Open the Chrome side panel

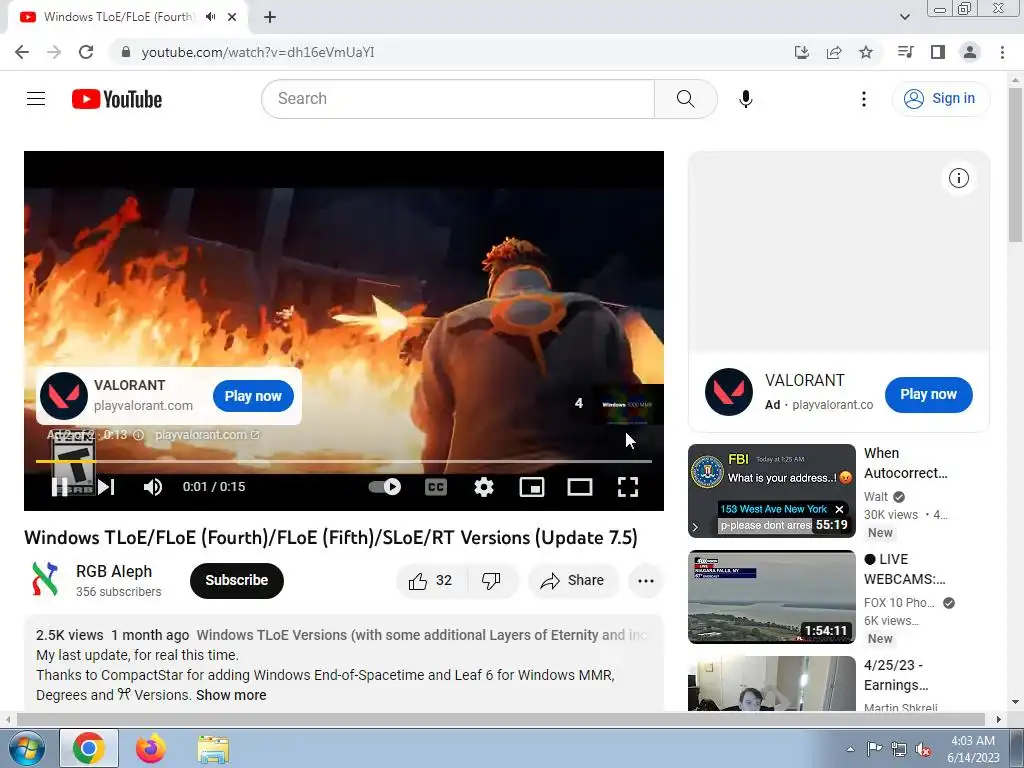coord(938,52)
